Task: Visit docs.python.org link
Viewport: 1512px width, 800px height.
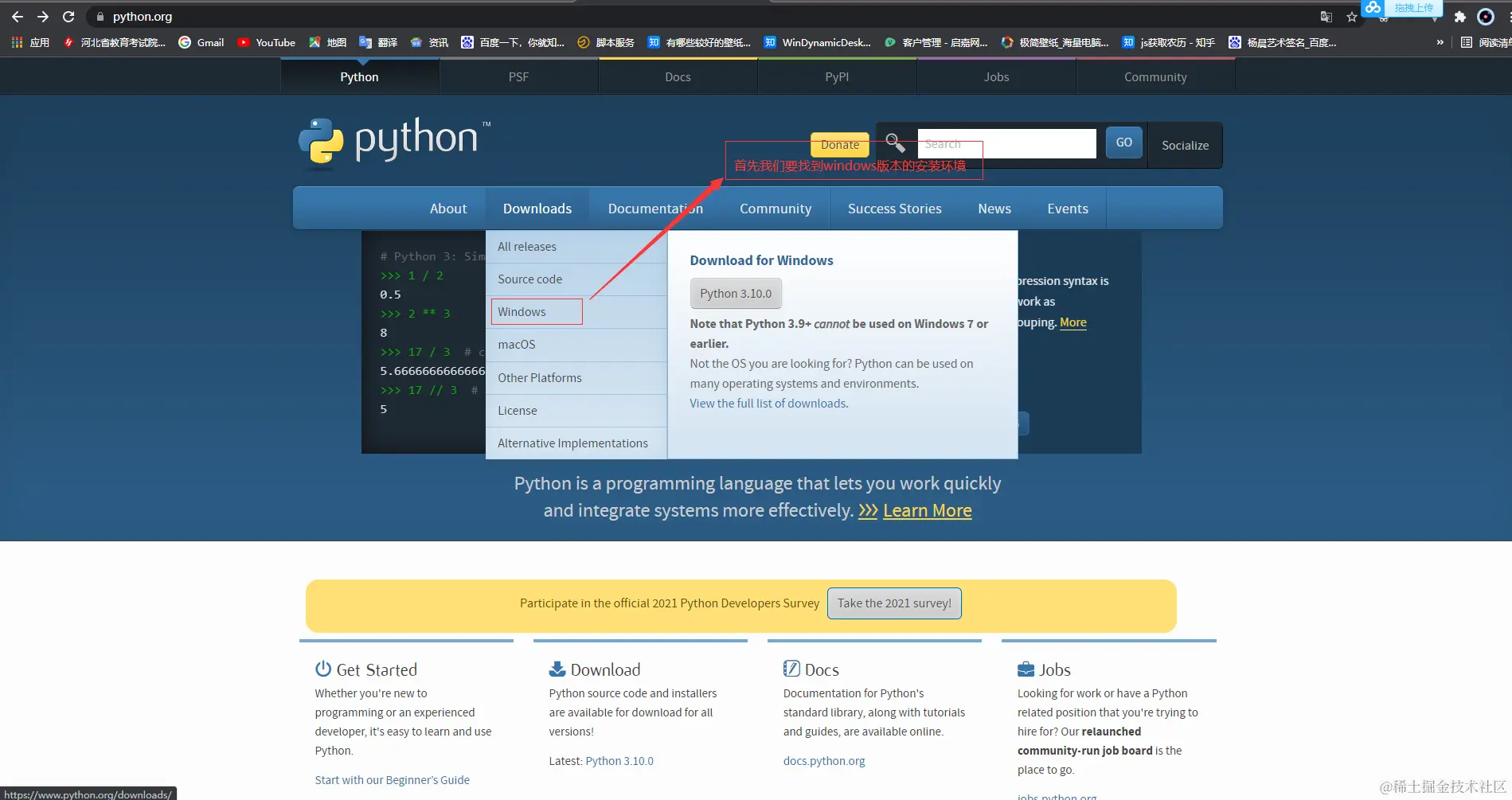Action: (824, 761)
